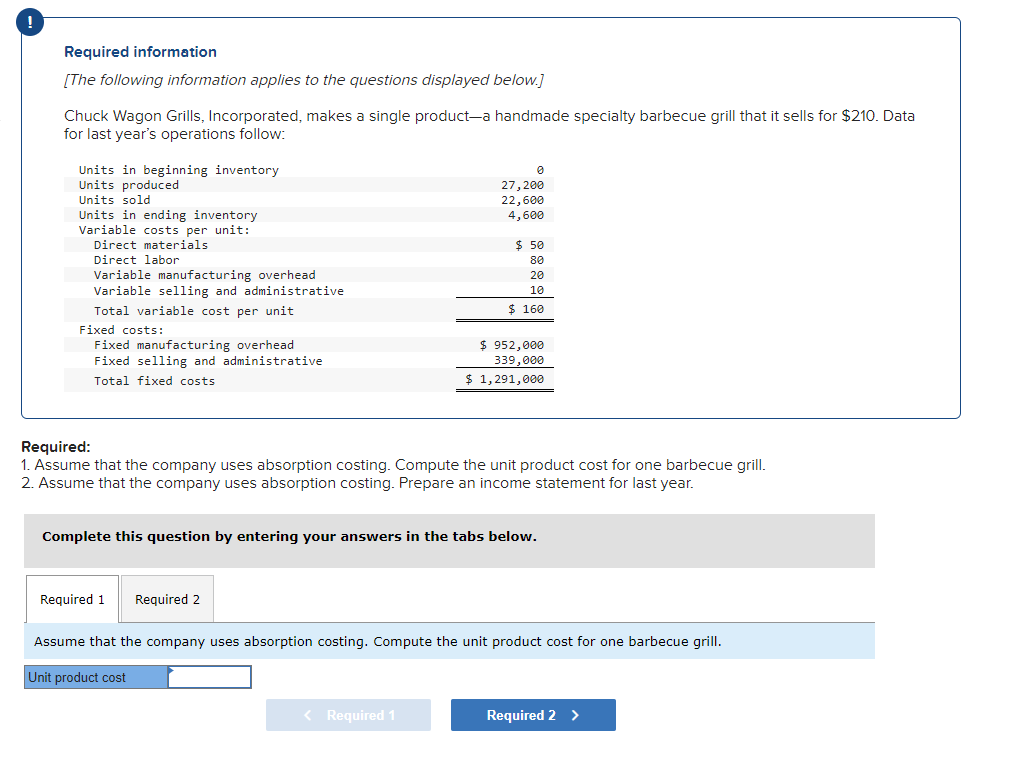Select the Unit product cost label cell

pos(96,677)
